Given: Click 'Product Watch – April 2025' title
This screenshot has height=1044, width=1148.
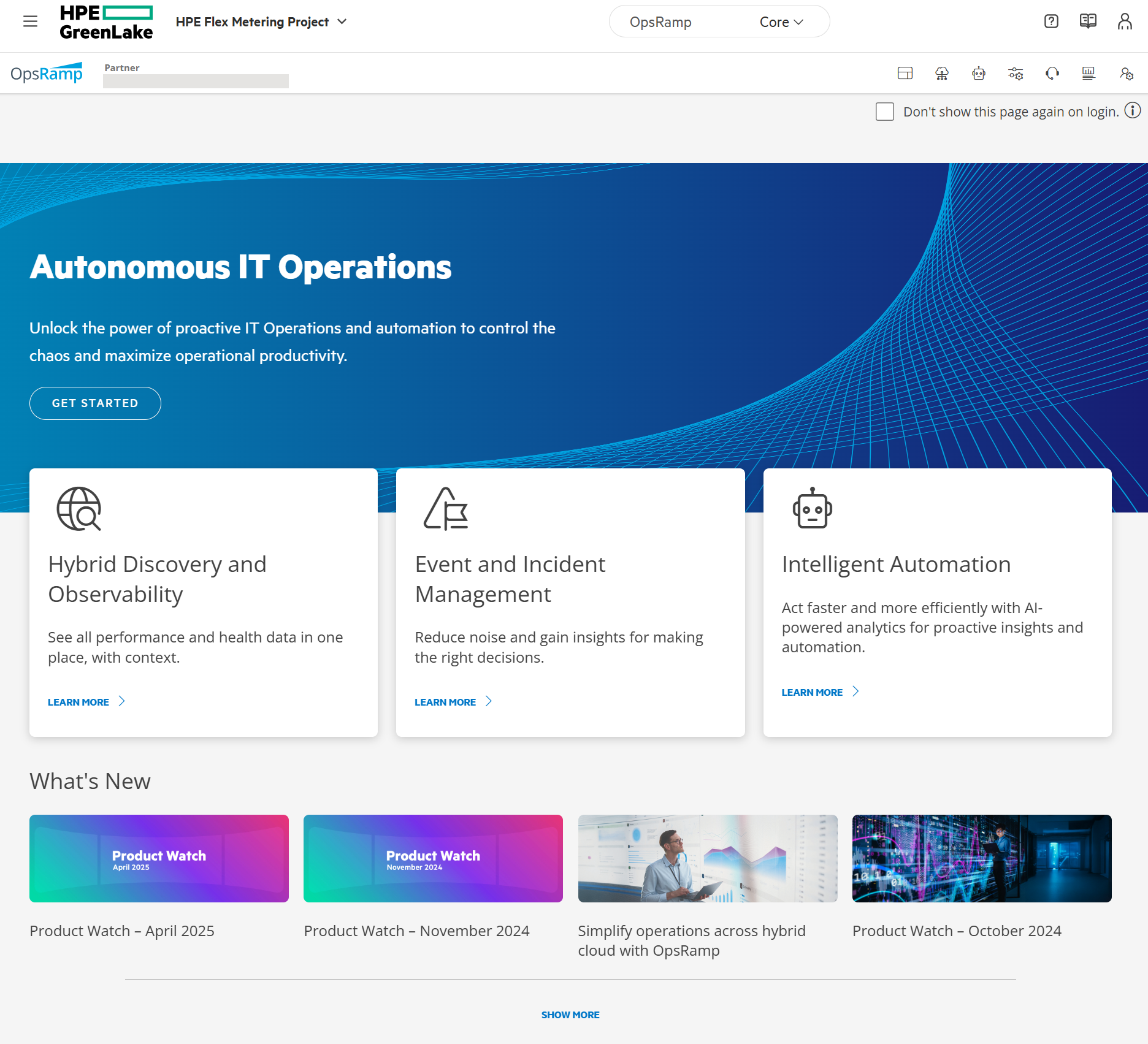Looking at the screenshot, I should coord(122,931).
